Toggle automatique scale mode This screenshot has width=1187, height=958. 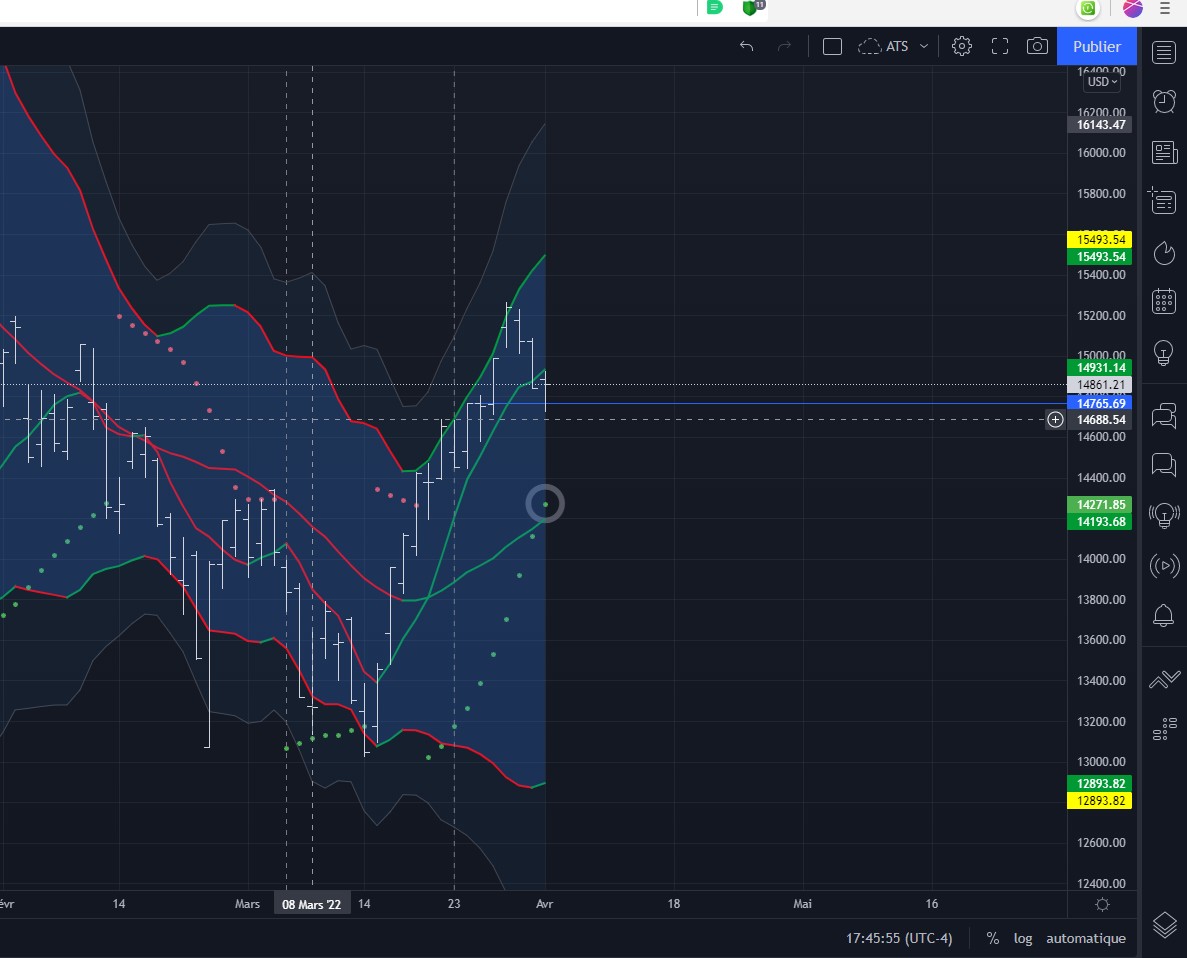[x=1086, y=938]
